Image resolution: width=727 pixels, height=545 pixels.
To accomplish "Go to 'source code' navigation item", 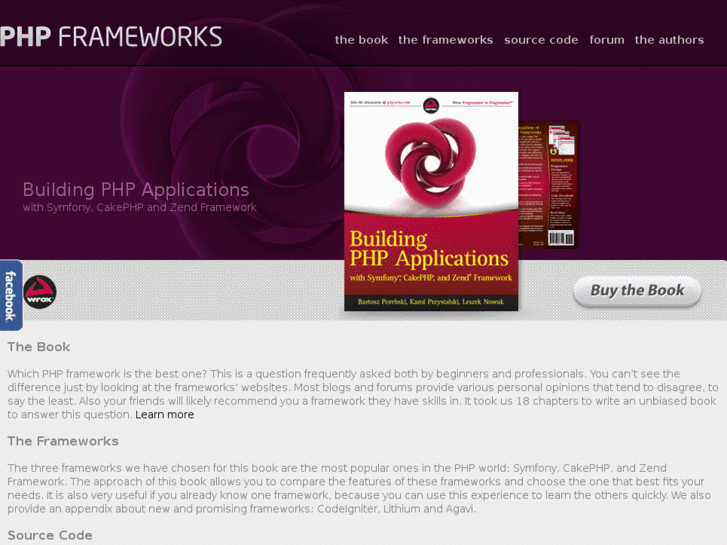I will coord(541,40).
